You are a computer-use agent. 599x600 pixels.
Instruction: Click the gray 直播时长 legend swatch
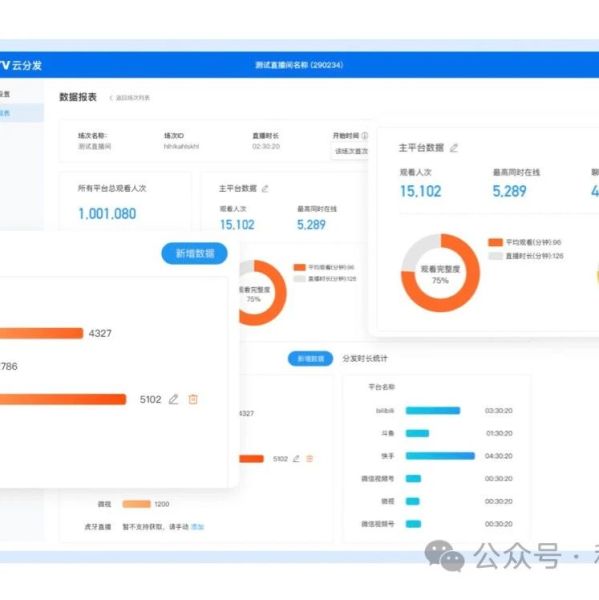click(495, 256)
